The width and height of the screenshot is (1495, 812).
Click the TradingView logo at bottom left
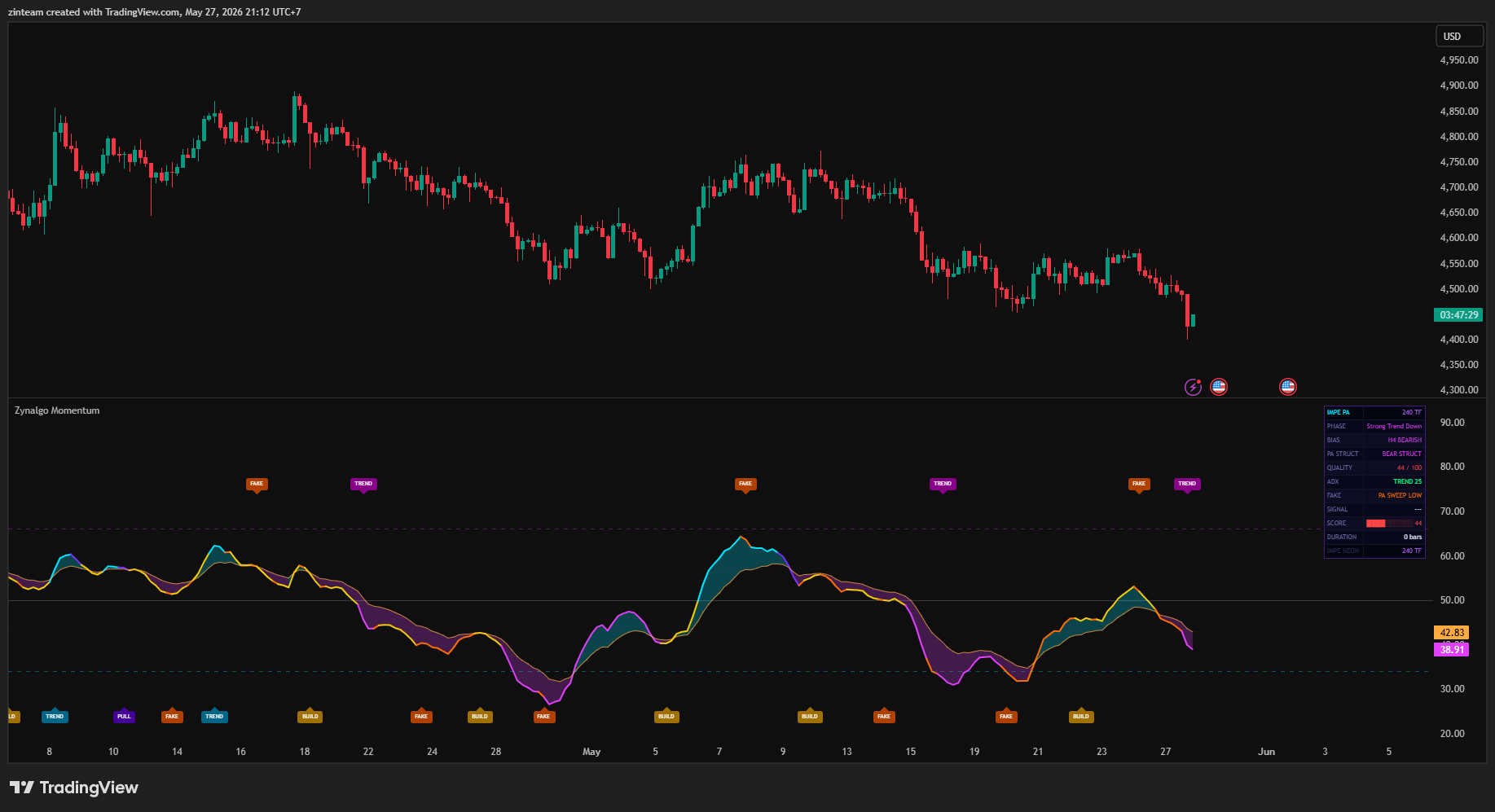coord(74,788)
